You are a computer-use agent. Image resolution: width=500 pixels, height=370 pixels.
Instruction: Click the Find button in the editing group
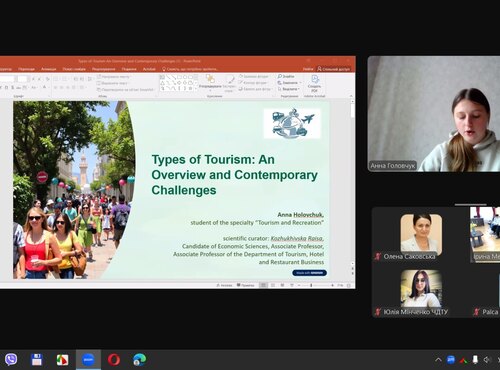pyautogui.click(x=286, y=76)
